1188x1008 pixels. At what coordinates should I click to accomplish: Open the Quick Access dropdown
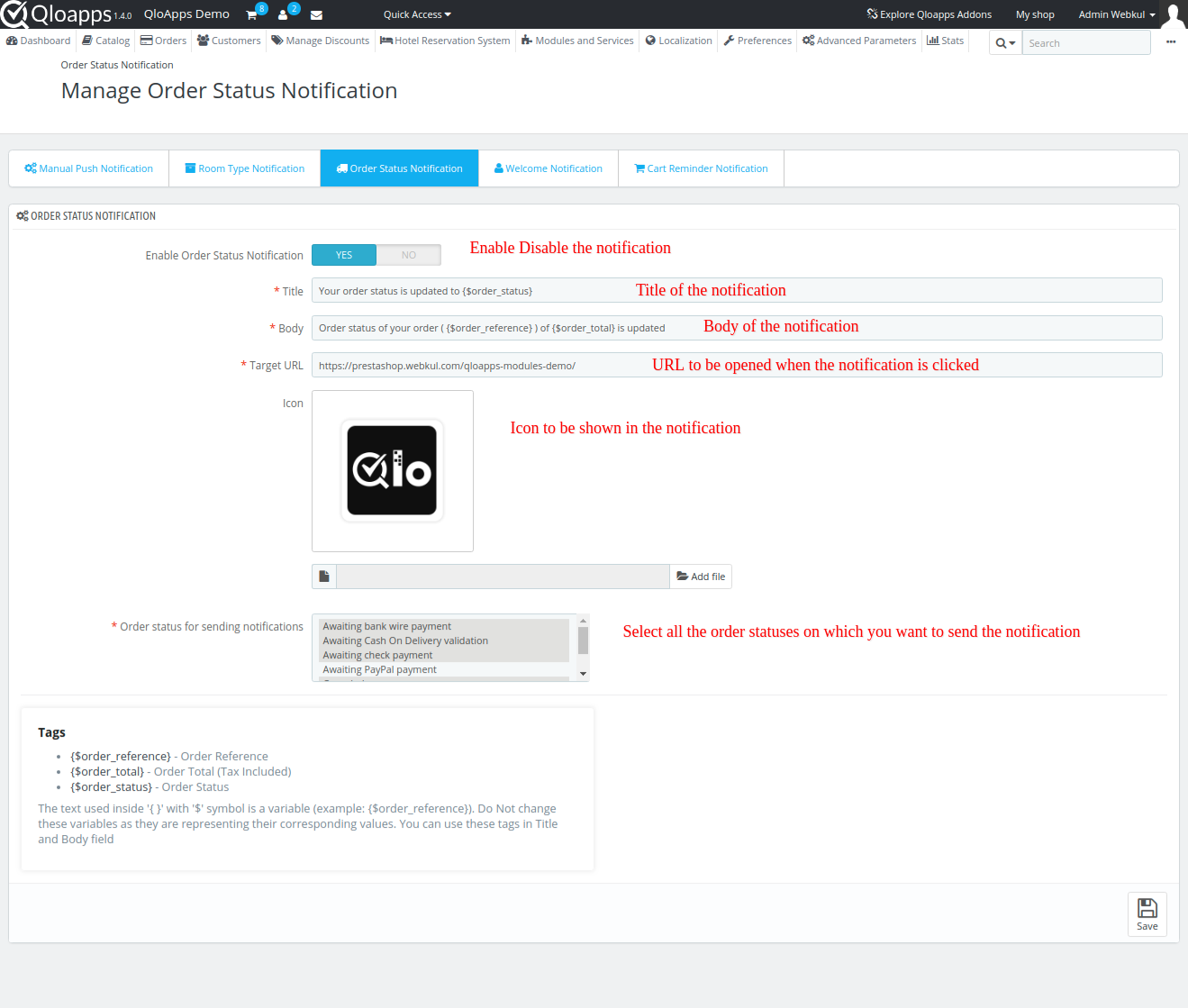pyautogui.click(x=417, y=14)
